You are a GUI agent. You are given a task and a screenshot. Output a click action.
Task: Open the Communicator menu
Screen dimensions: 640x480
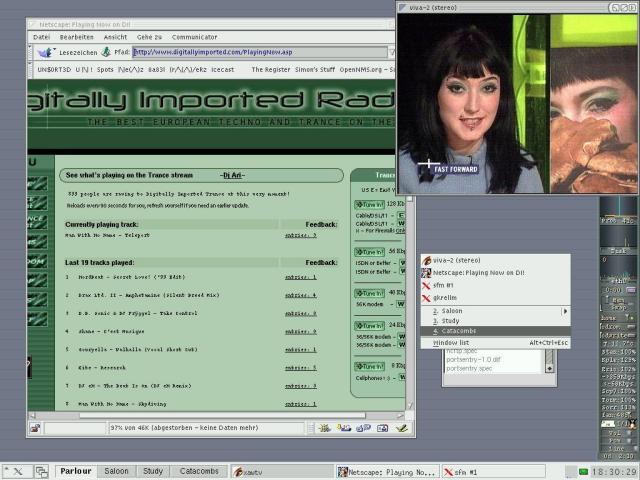[x=195, y=37]
